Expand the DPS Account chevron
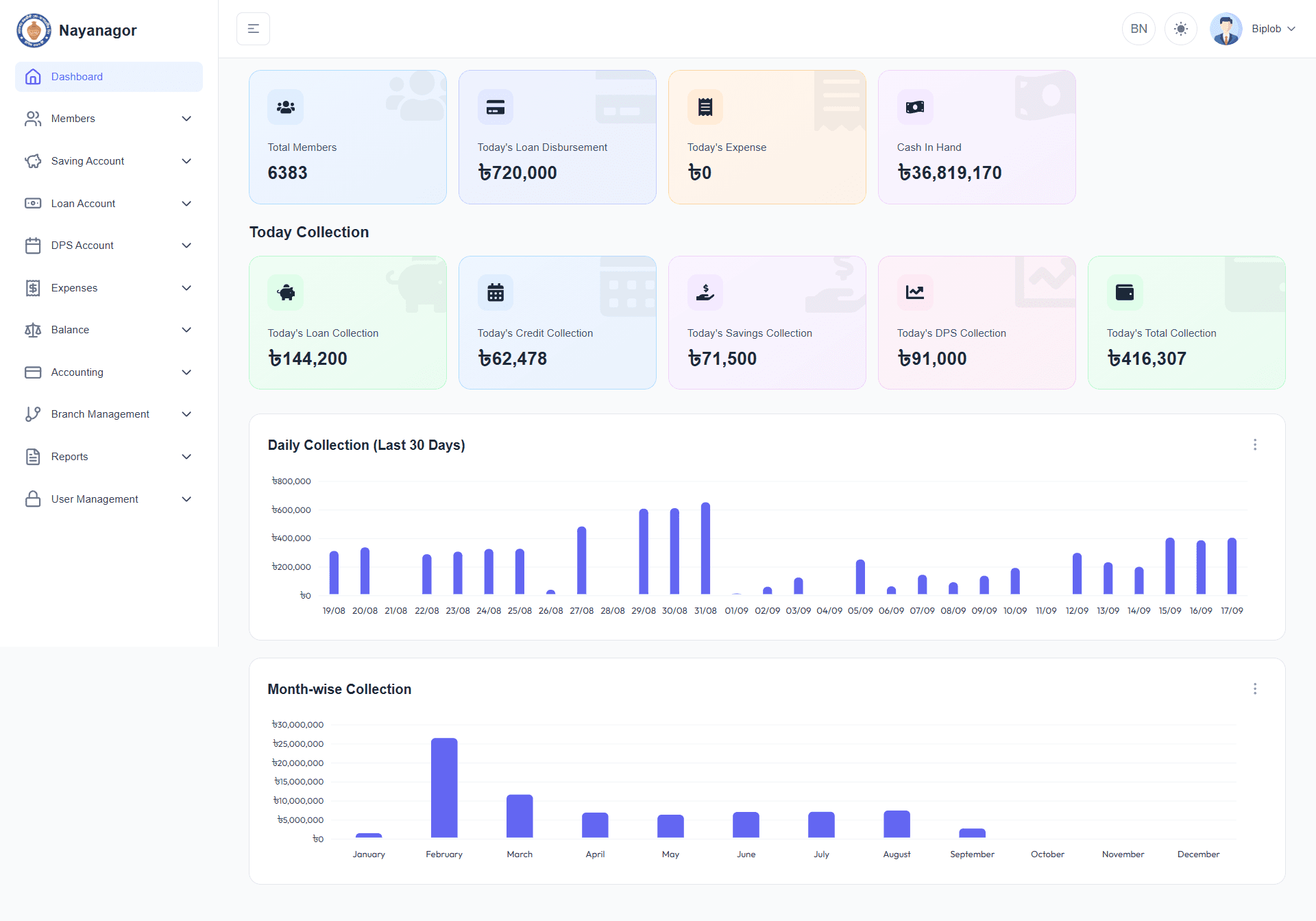 tap(186, 246)
